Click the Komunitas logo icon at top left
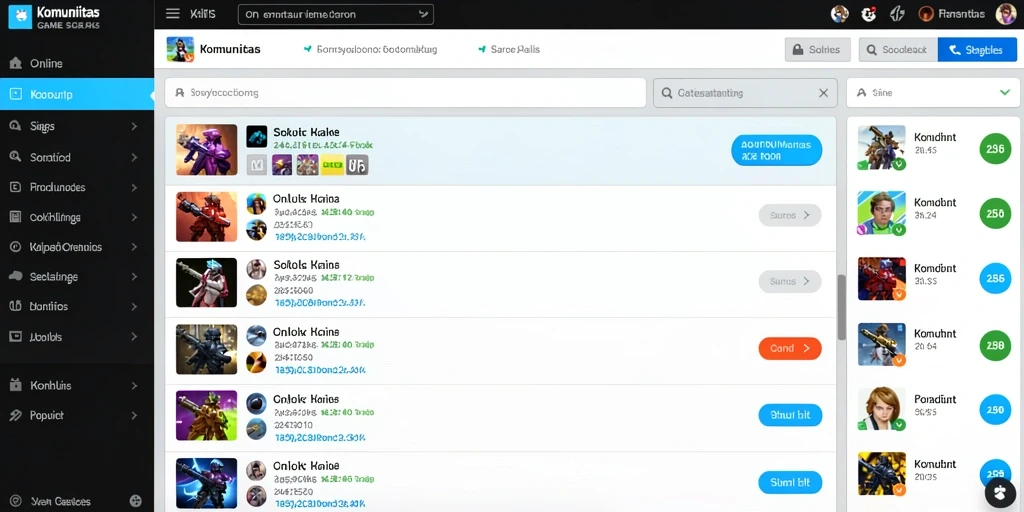Viewport: 1024px width, 512px height. click(20, 16)
